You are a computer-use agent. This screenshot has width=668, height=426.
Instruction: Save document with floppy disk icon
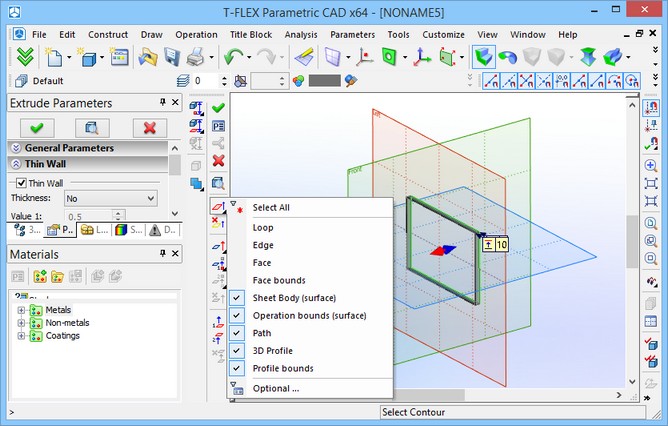171,57
